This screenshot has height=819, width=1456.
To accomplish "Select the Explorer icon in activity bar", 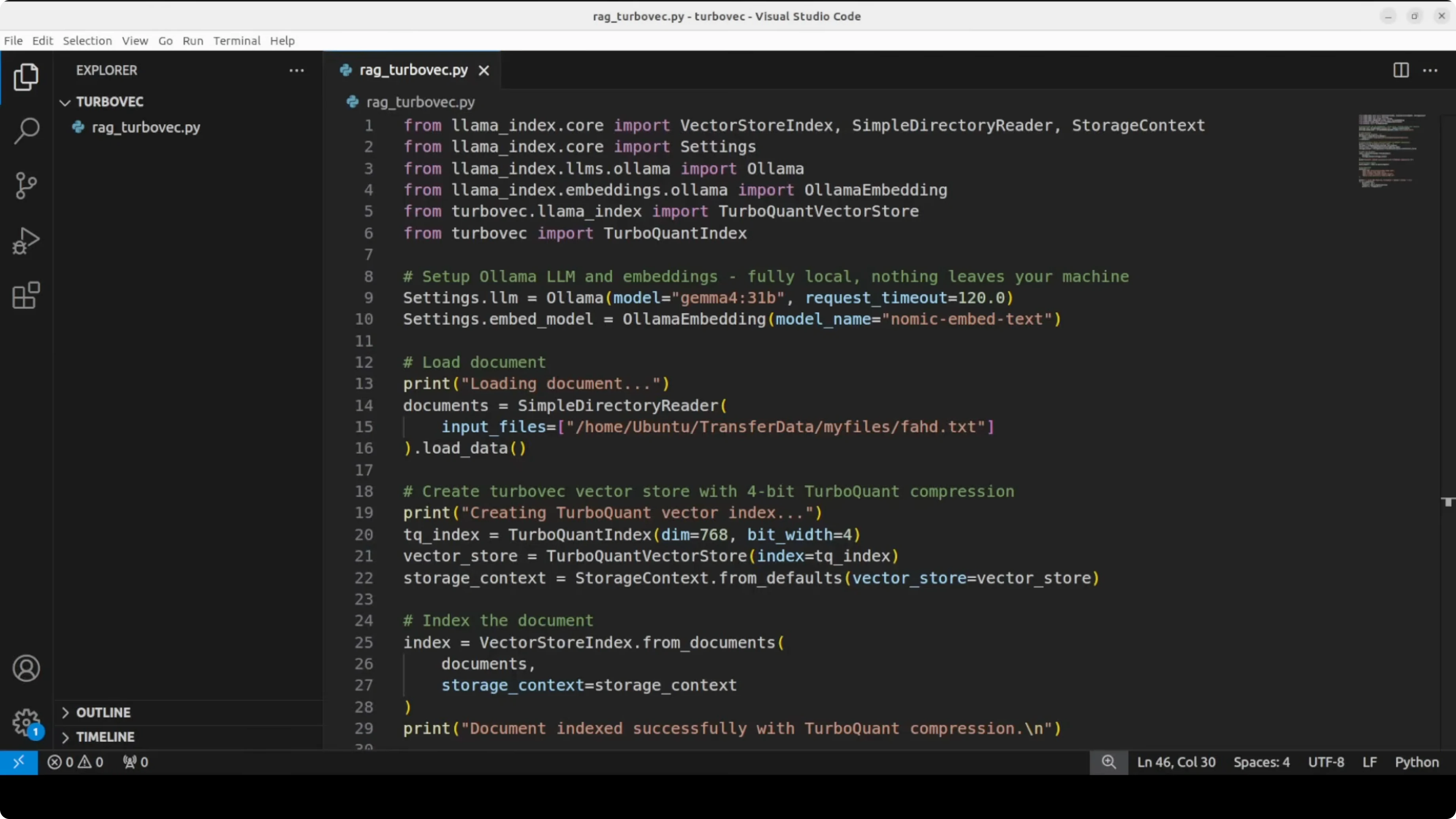I will 25,77.
